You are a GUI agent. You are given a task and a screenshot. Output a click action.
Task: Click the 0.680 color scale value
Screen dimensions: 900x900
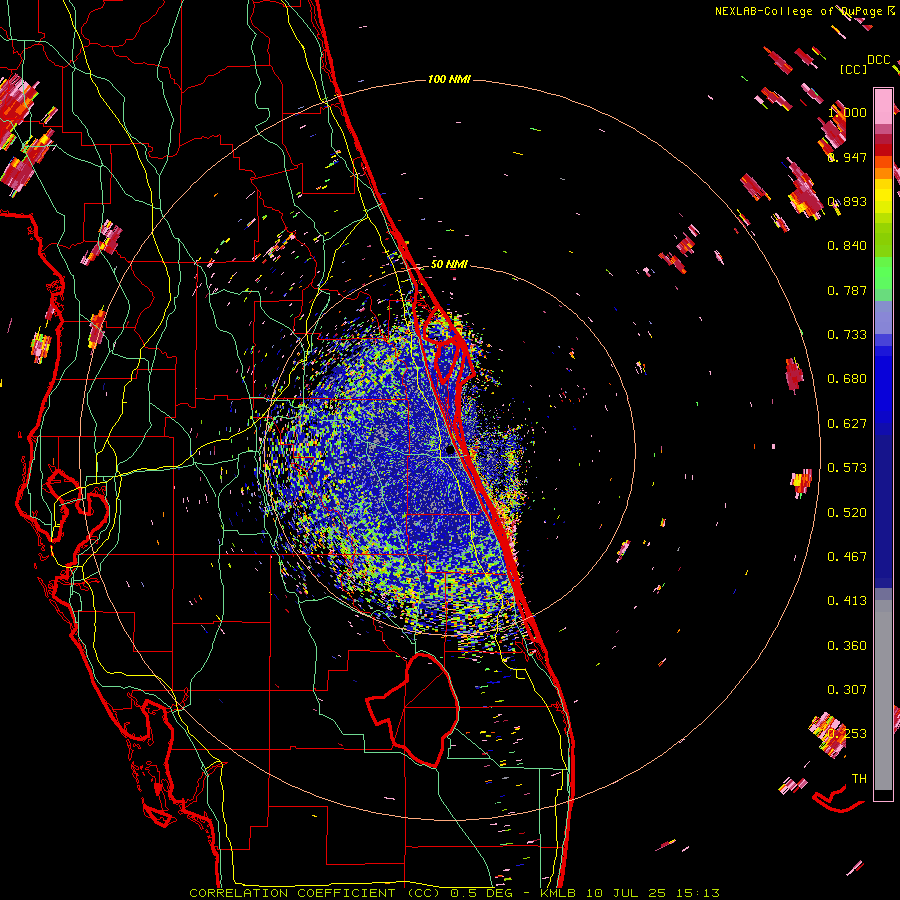coord(847,379)
